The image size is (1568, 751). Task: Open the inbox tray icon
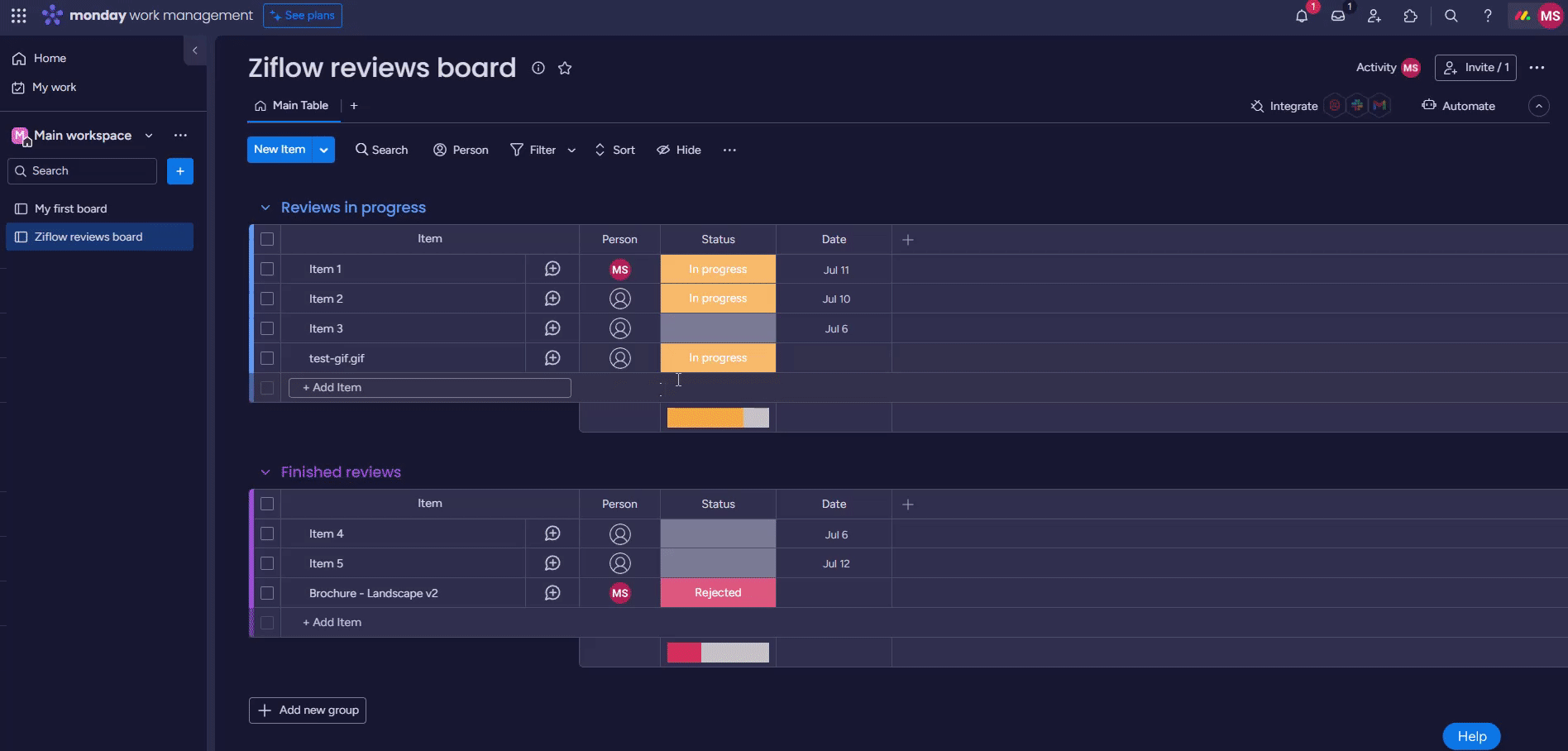[1337, 16]
